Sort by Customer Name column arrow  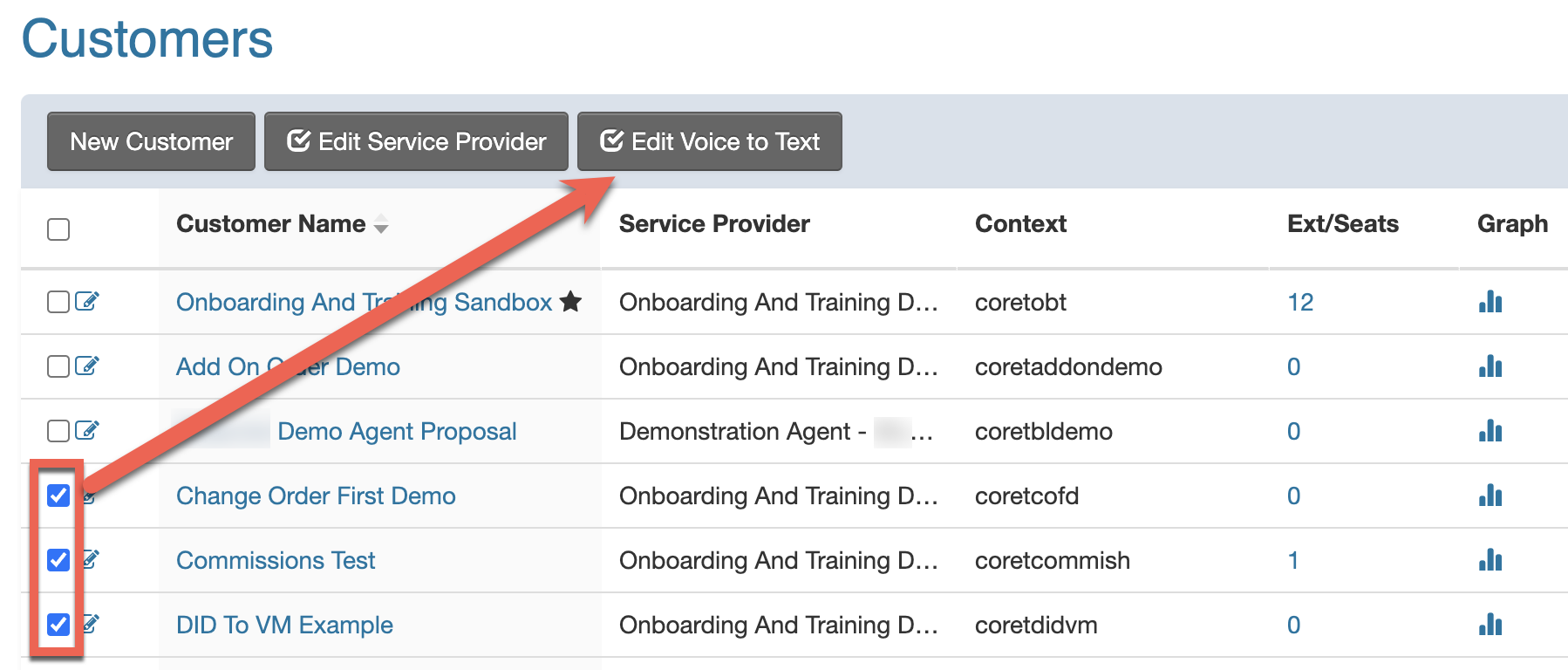click(381, 225)
